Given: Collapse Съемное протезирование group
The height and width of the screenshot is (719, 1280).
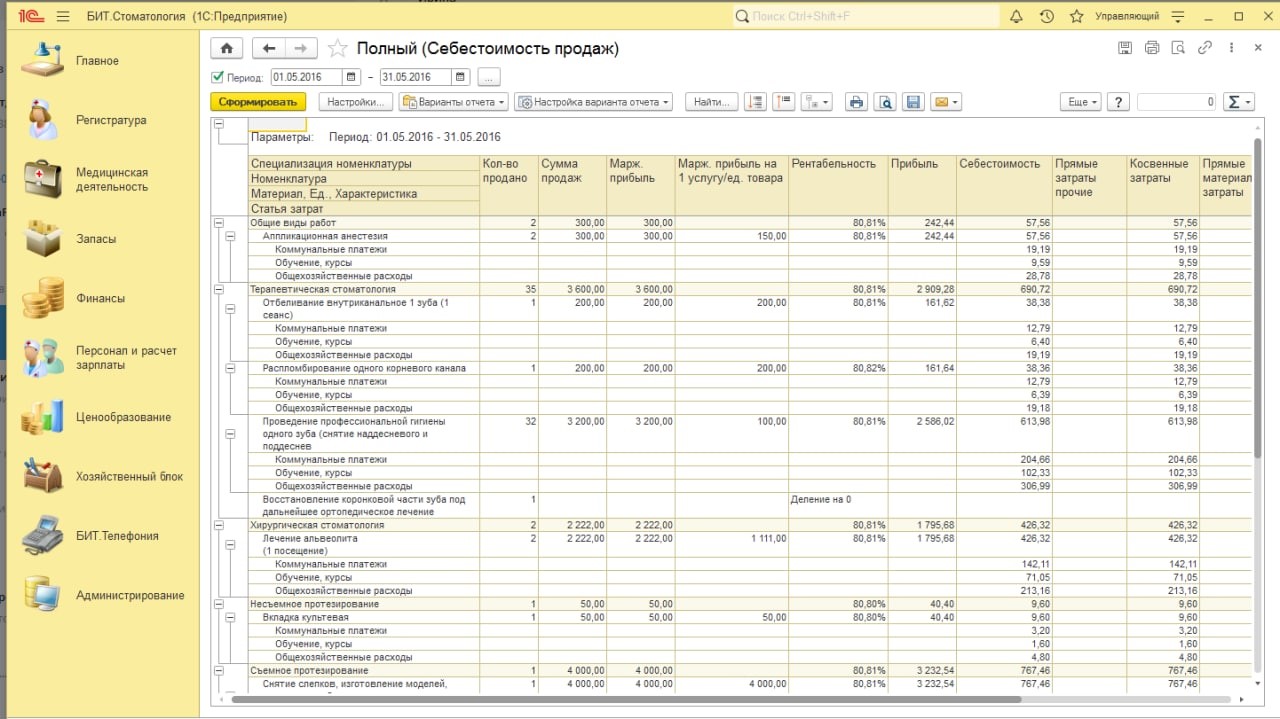Looking at the screenshot, I should (219, 670).
